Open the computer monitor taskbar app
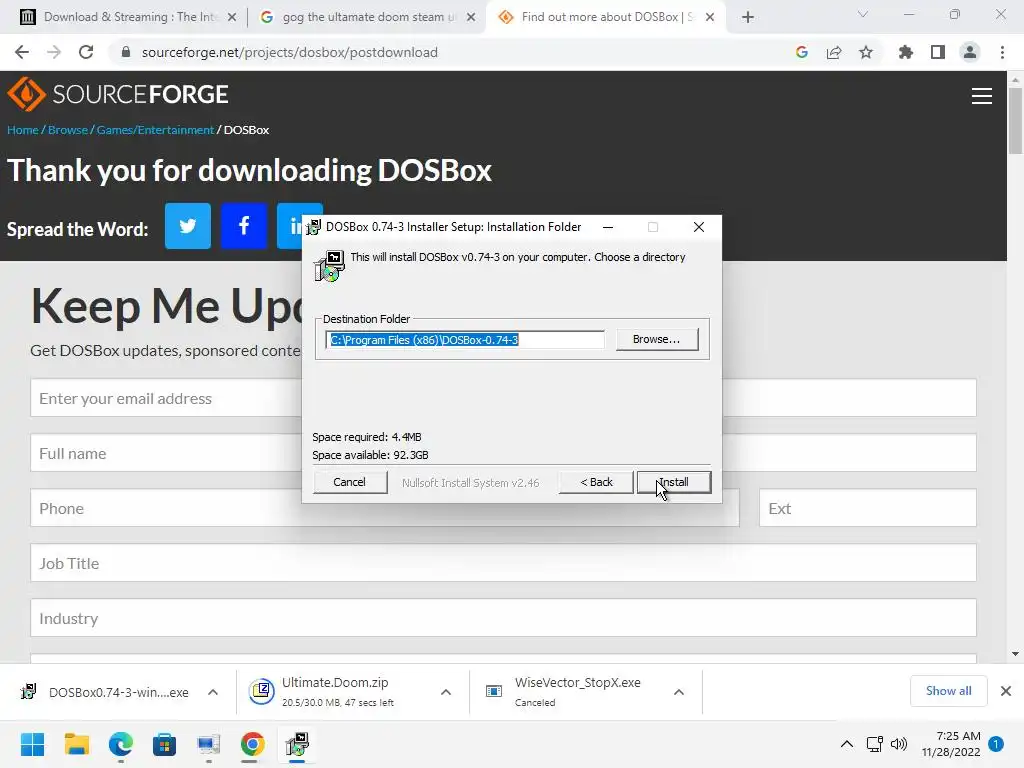This screenshot has height=768, width=1024. 208,744
